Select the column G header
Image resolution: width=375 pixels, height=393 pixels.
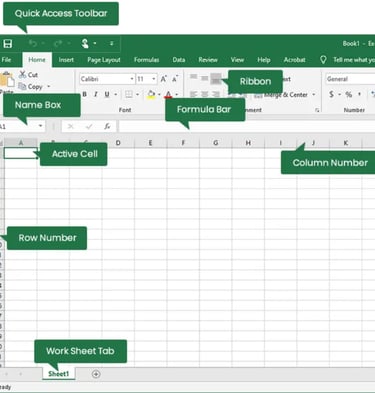point(216,143)
